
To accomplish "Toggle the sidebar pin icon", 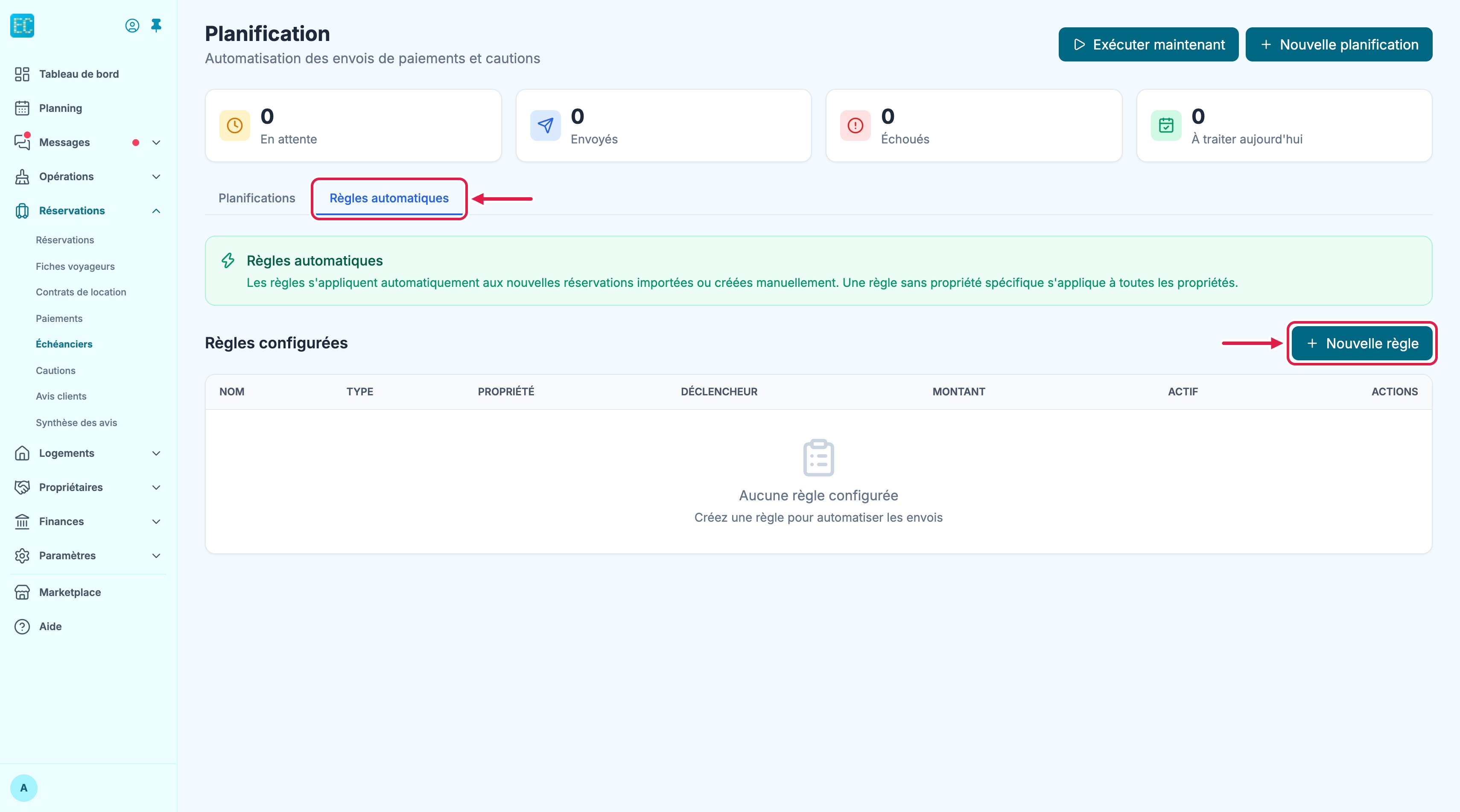I will click(156, 26).
